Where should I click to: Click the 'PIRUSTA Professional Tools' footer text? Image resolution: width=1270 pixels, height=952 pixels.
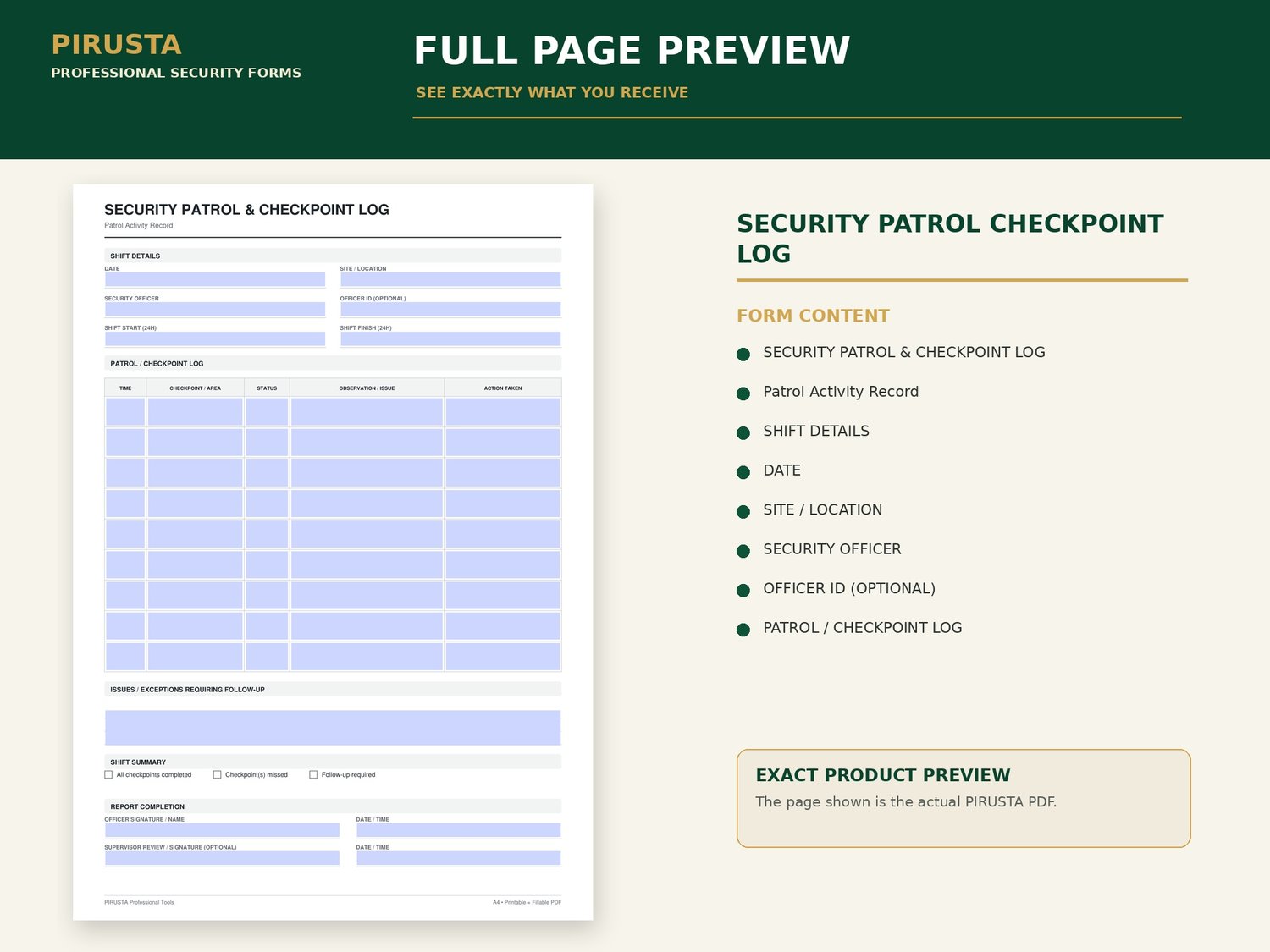point(139,902)
